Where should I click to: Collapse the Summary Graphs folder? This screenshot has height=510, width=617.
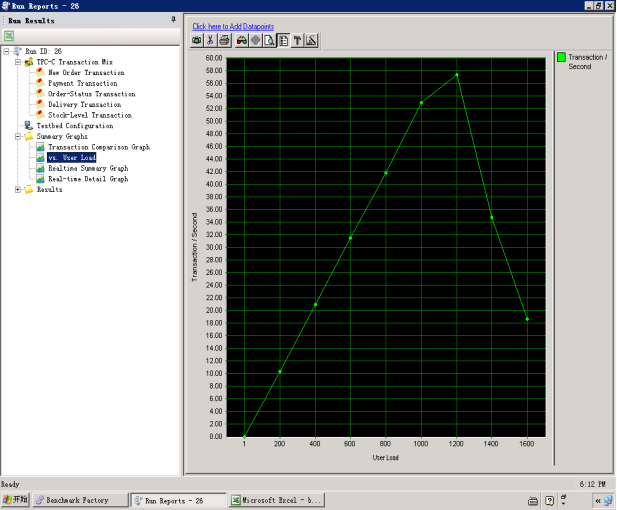[18, 137]
